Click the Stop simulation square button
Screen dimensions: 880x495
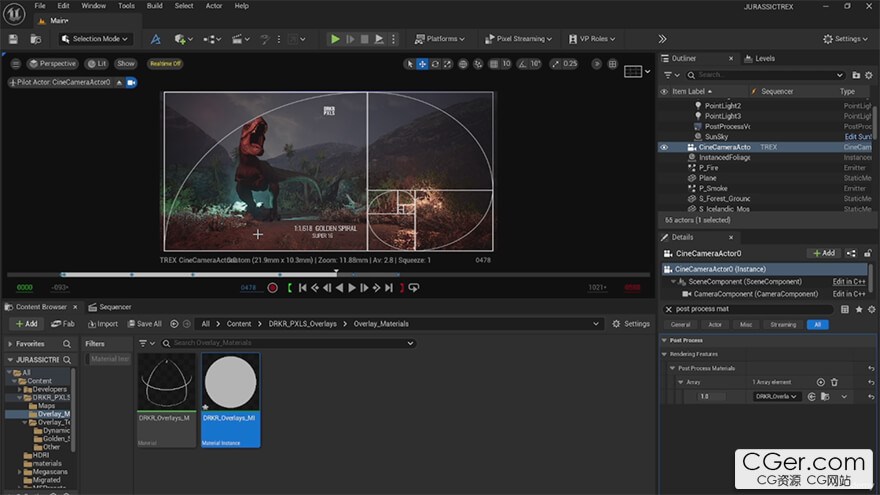[x=365, y=39]
